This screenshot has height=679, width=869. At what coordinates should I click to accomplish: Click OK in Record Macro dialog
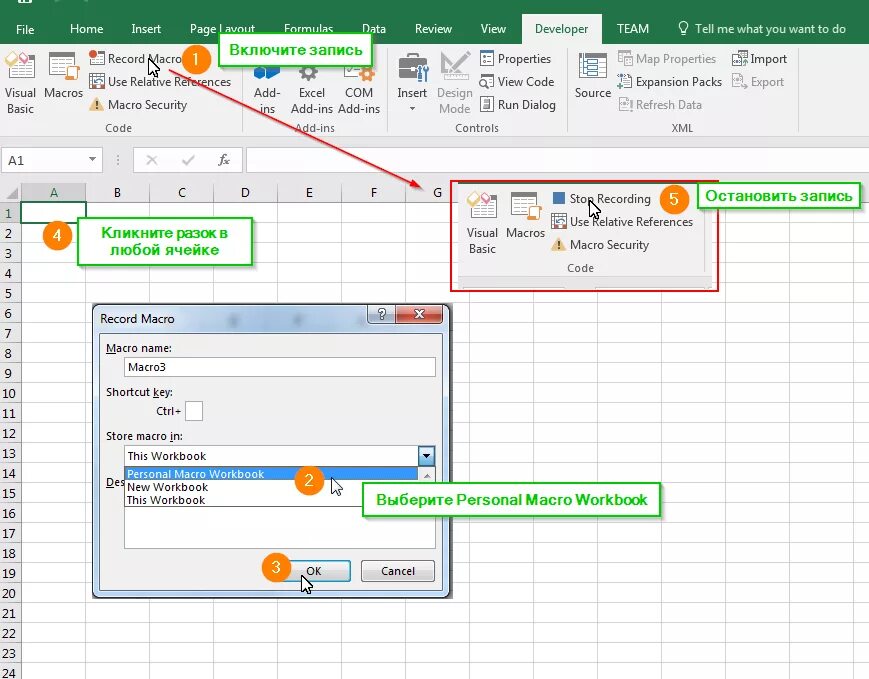click(314, 571)
